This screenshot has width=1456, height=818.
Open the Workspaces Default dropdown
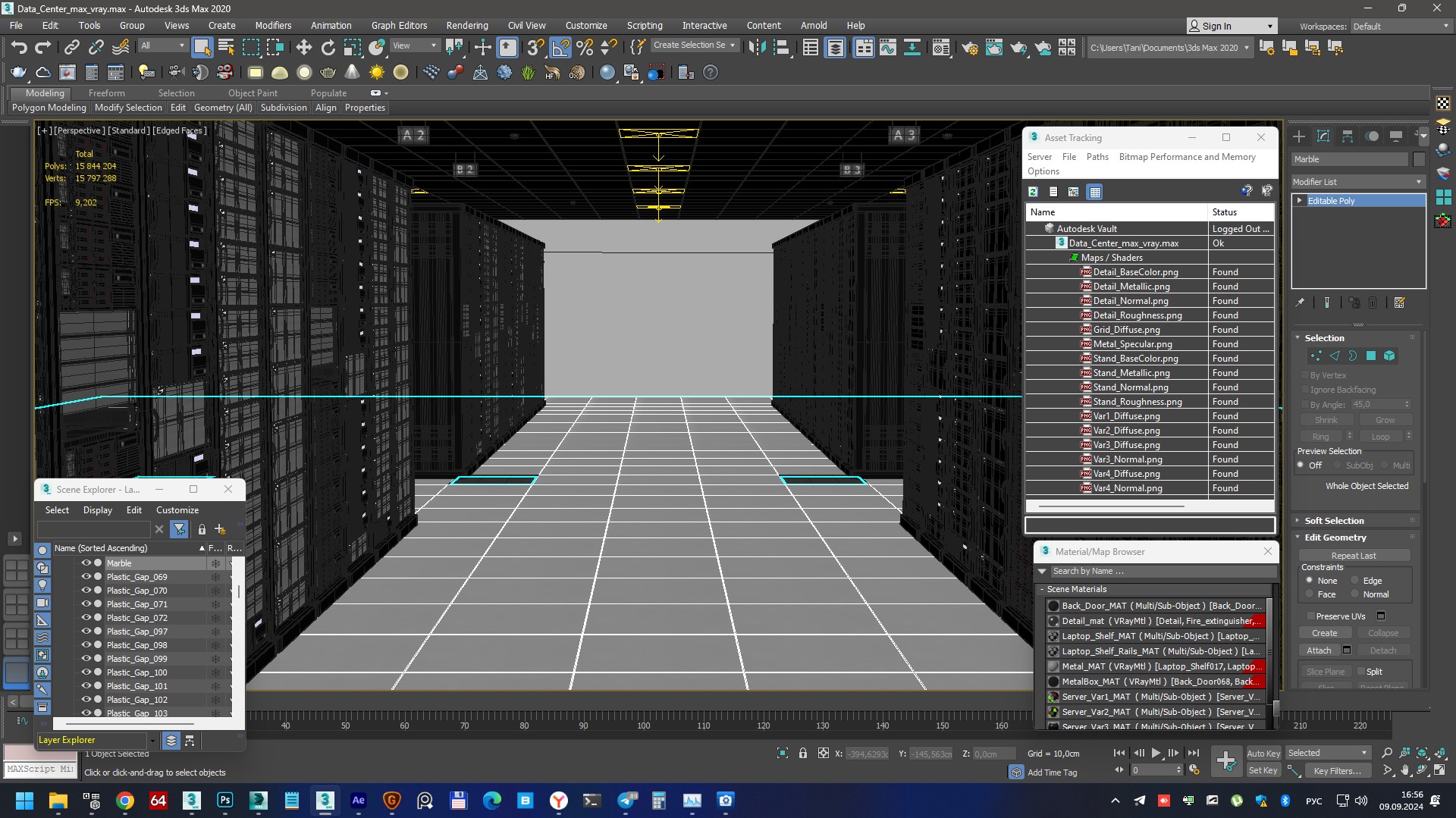pos(1401,26)
